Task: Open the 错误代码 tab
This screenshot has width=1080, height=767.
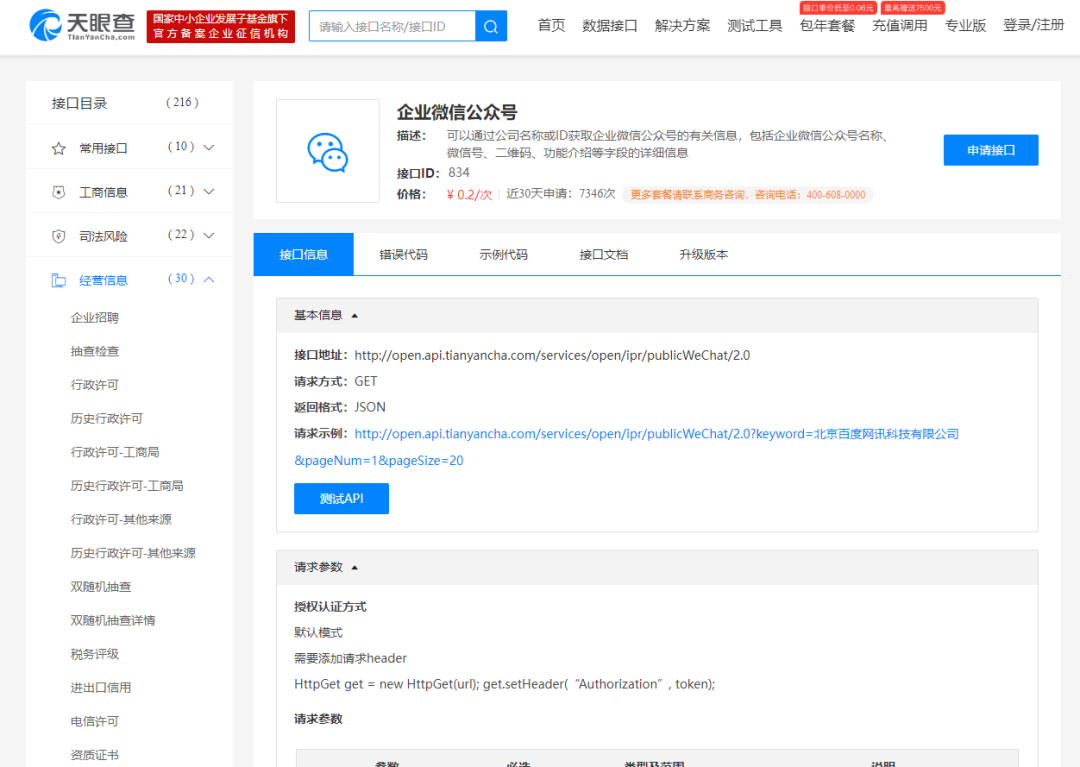Action: pos(404,254)
